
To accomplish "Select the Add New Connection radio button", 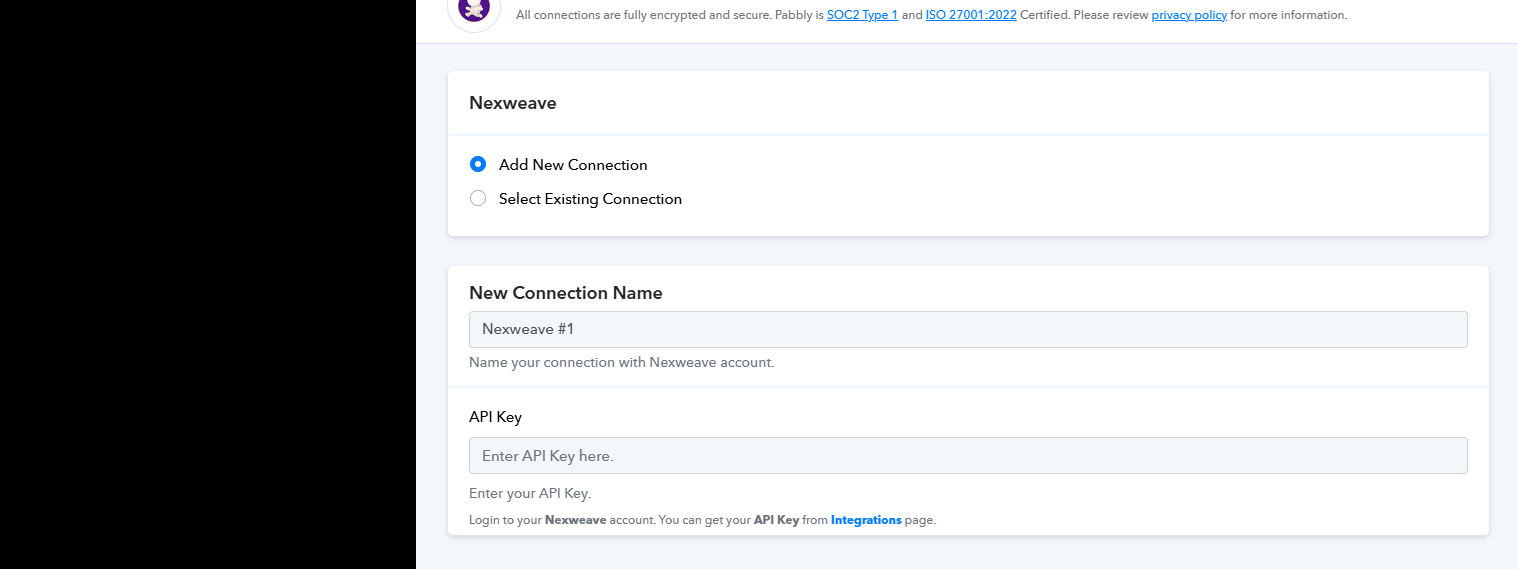I will (x=478, y=164).
